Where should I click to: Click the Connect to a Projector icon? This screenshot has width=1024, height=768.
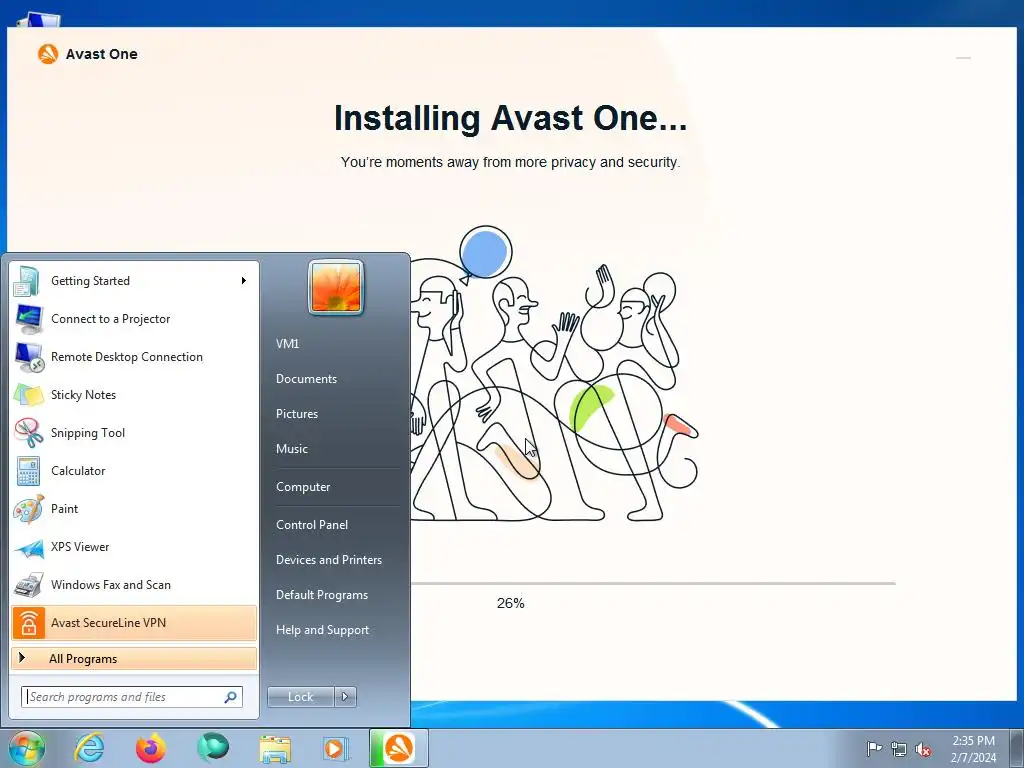click(x=27, y=319)
